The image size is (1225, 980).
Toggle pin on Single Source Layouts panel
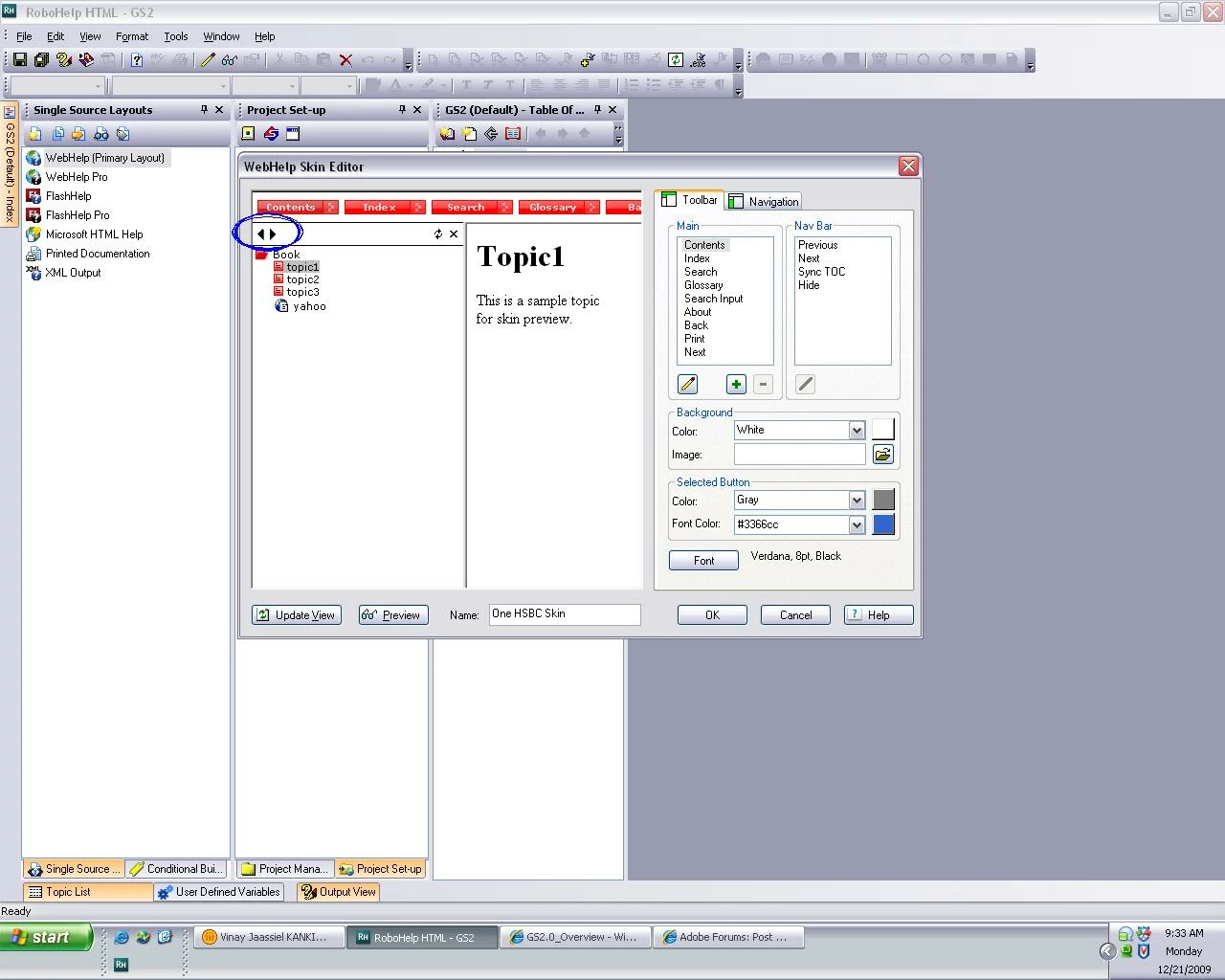204,110
